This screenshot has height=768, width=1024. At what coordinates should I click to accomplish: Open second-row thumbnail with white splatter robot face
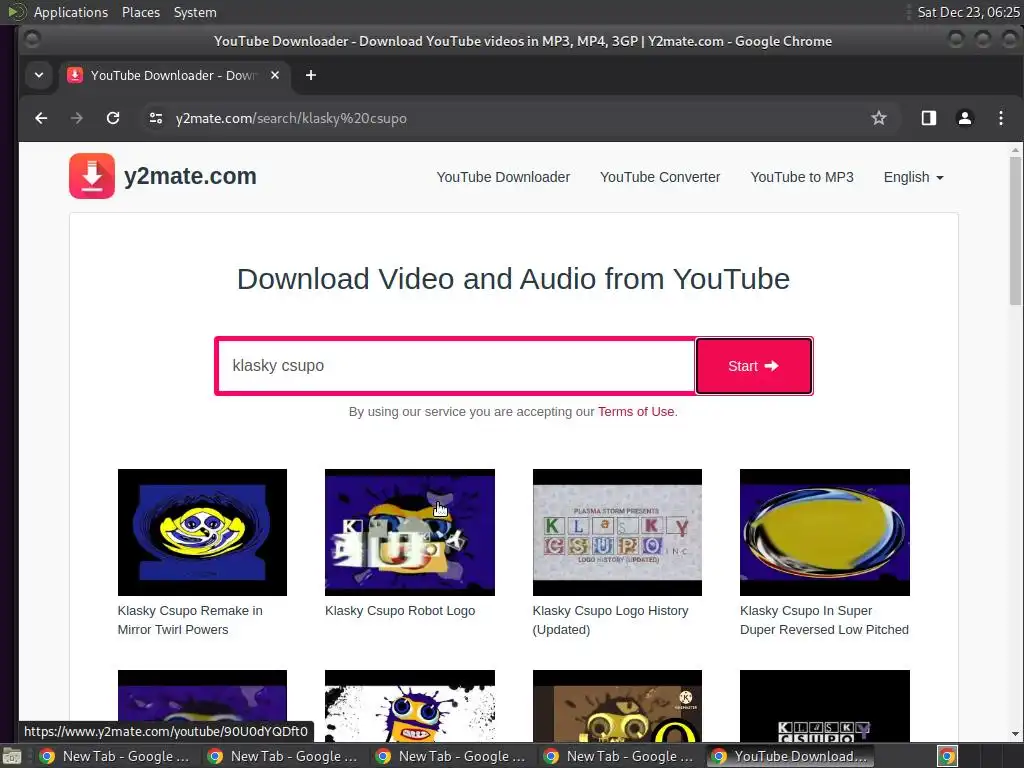(x=409, y=705)
